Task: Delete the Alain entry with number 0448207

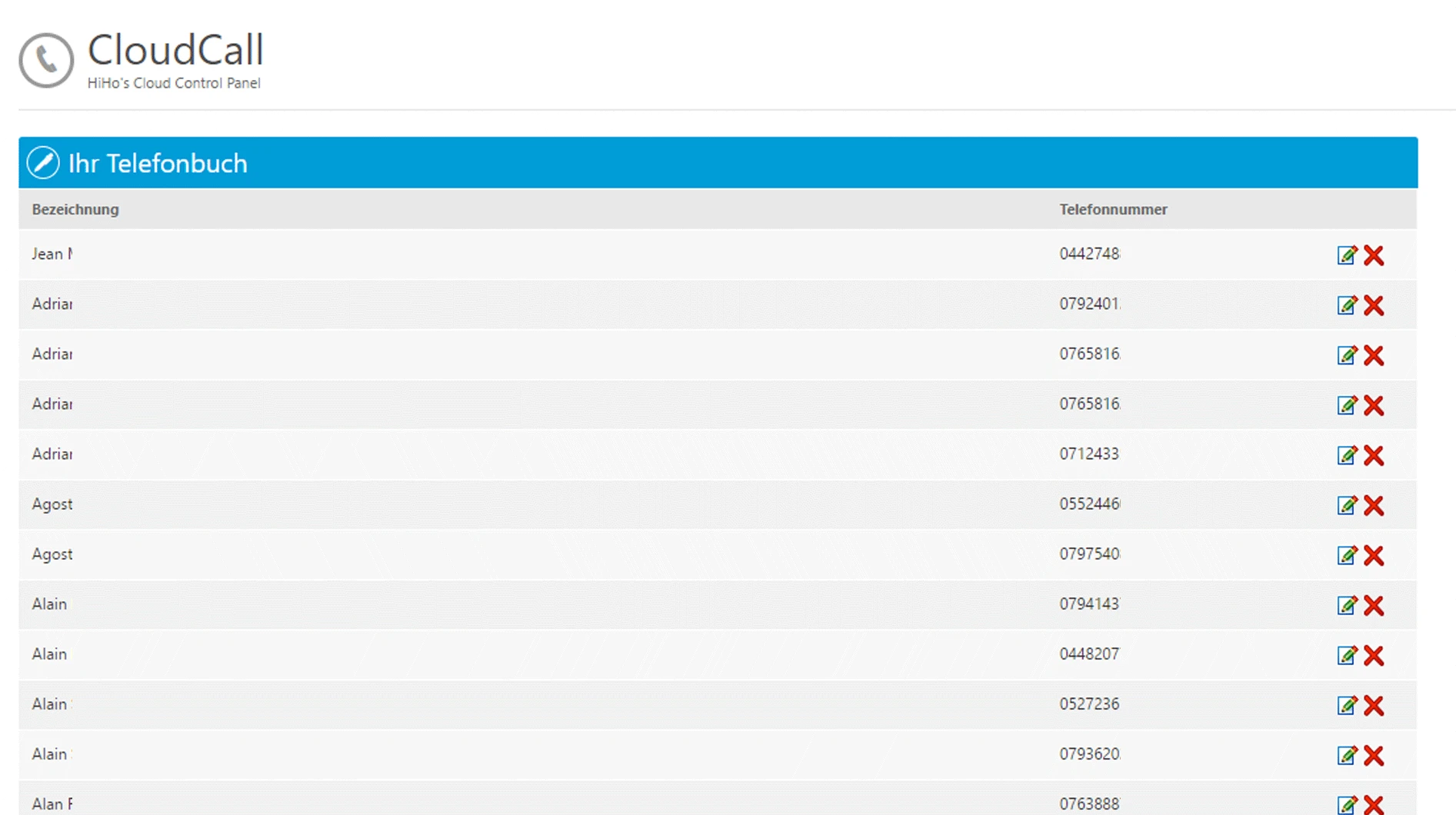Action: point(1374,654)
